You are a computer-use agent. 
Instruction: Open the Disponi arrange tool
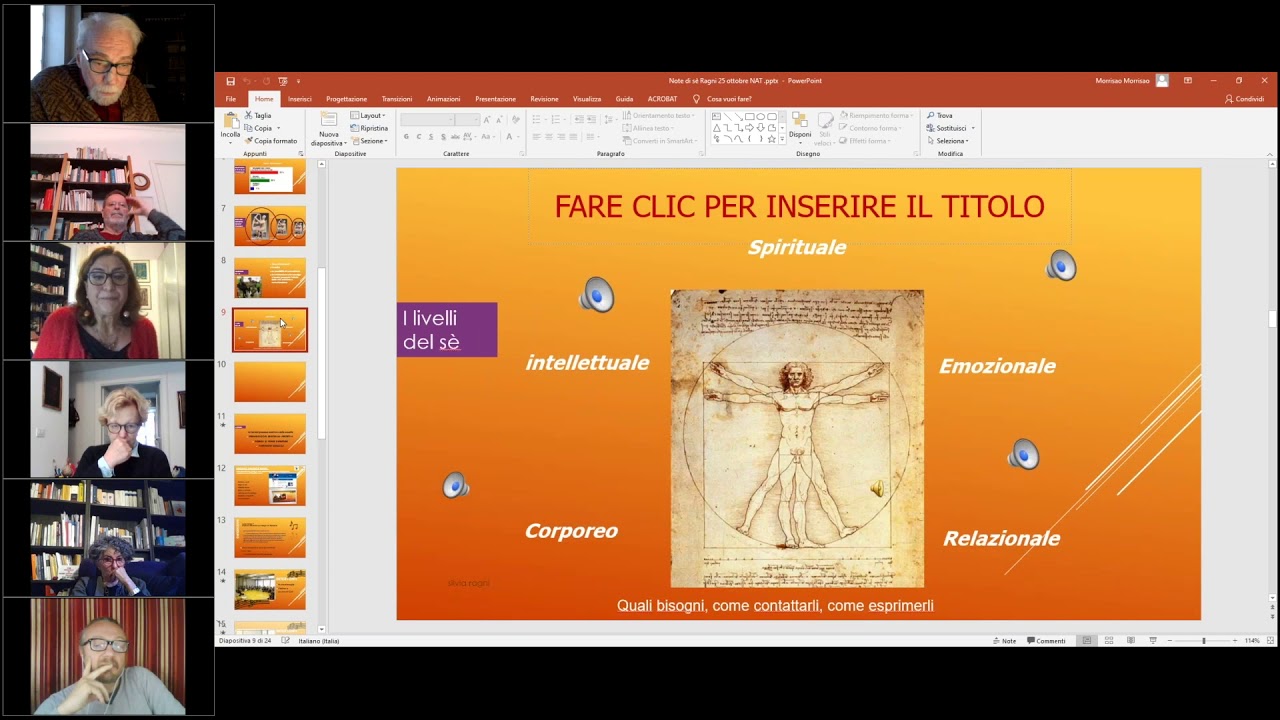click(x=800, y=127)
